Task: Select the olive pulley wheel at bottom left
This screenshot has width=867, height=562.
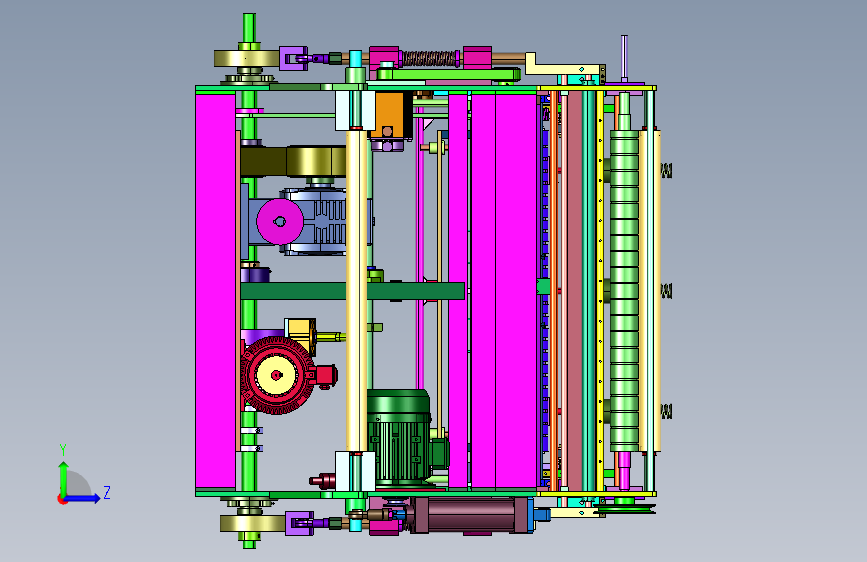Action: point(253,523)
